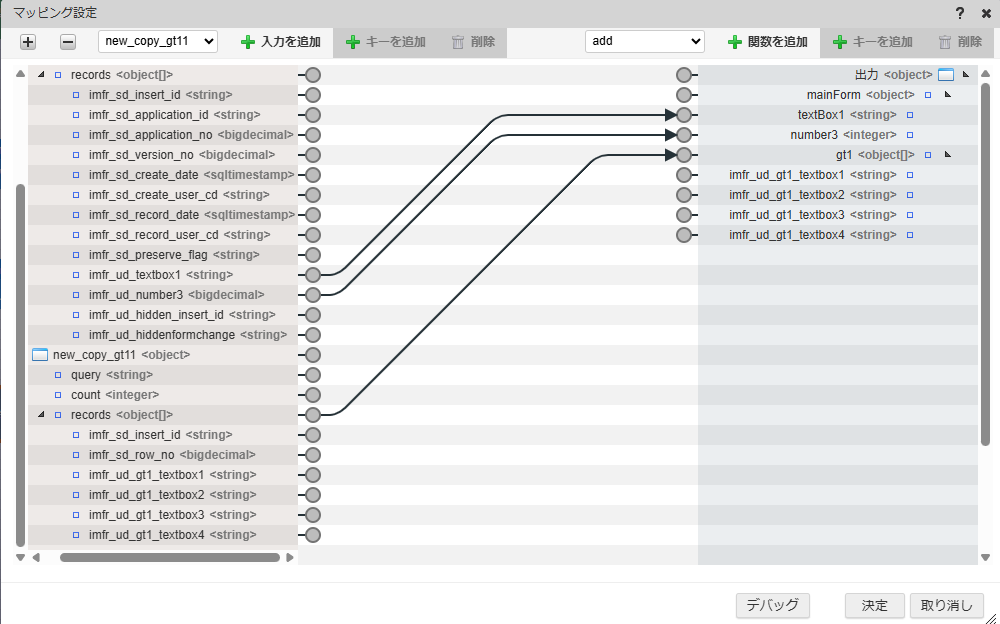Click the output port of imfr_ud_textbox1
Viewport: 1000px width, 624px height.
pyautogui.click(x=313, y=275)
